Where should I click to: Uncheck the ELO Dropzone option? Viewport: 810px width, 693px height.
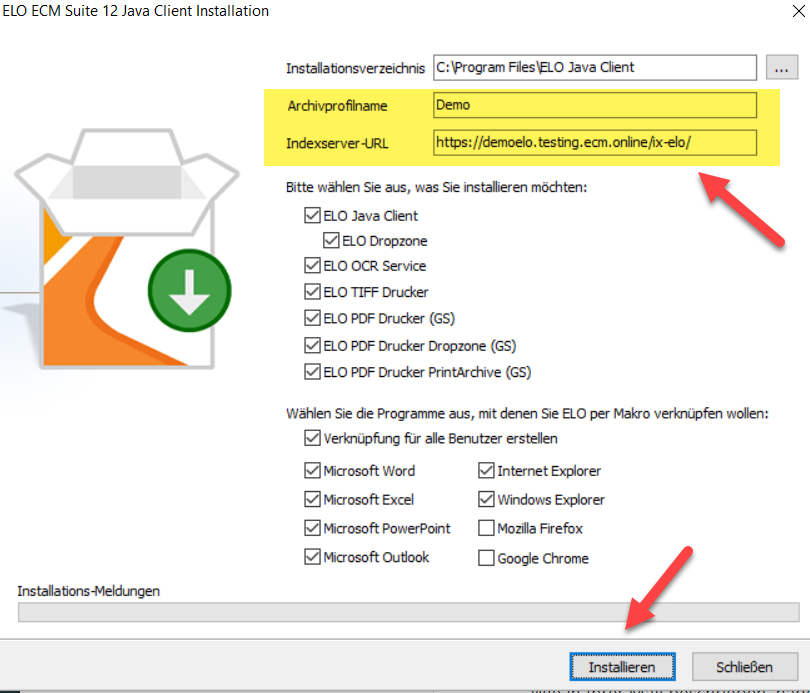click(x=331, y=241)
